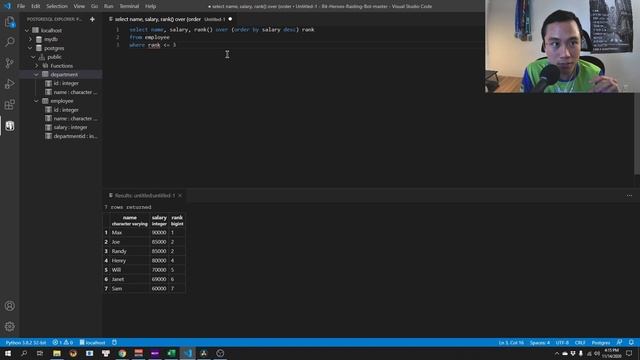Image resolution: width=640 pixels, height=360 pixels.
Task: Click the editor vertical scrollbar
Action: 638,100
